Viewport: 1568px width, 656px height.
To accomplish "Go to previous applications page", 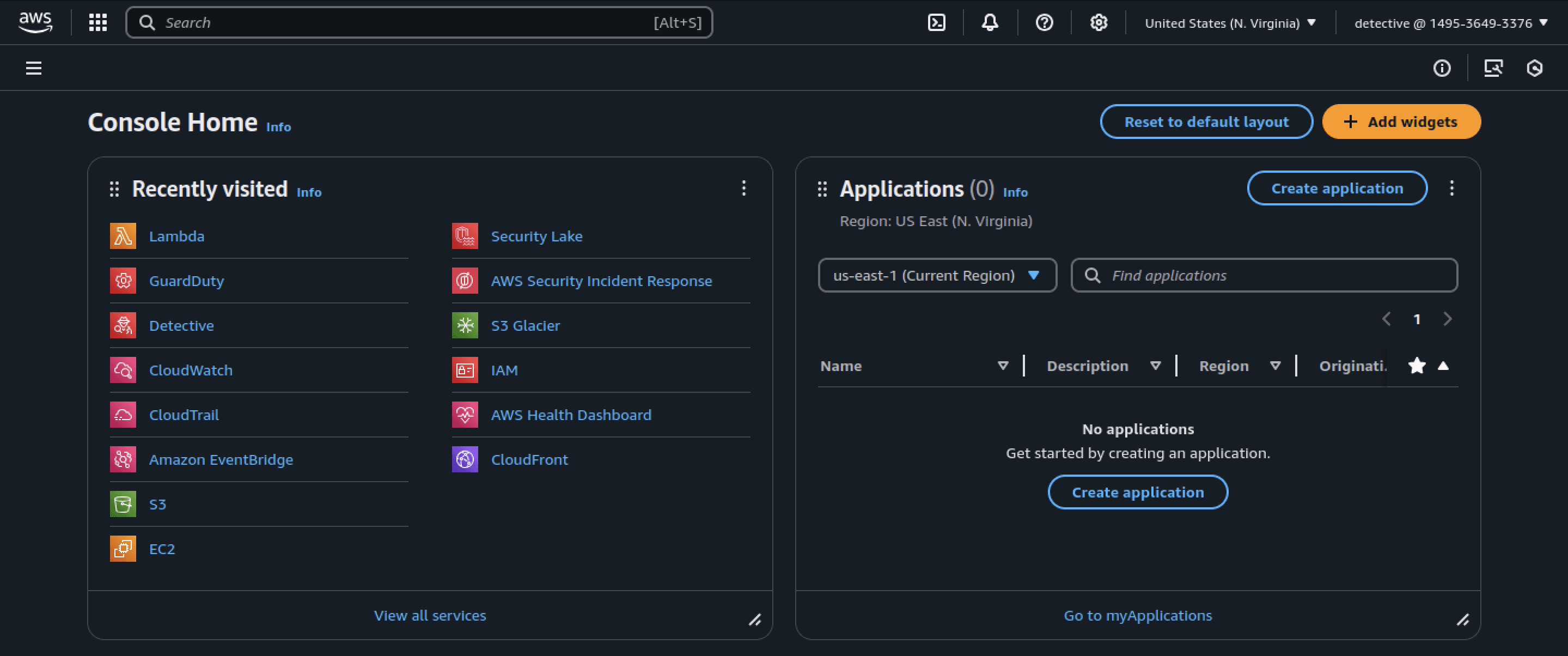I will (1386, 319).
